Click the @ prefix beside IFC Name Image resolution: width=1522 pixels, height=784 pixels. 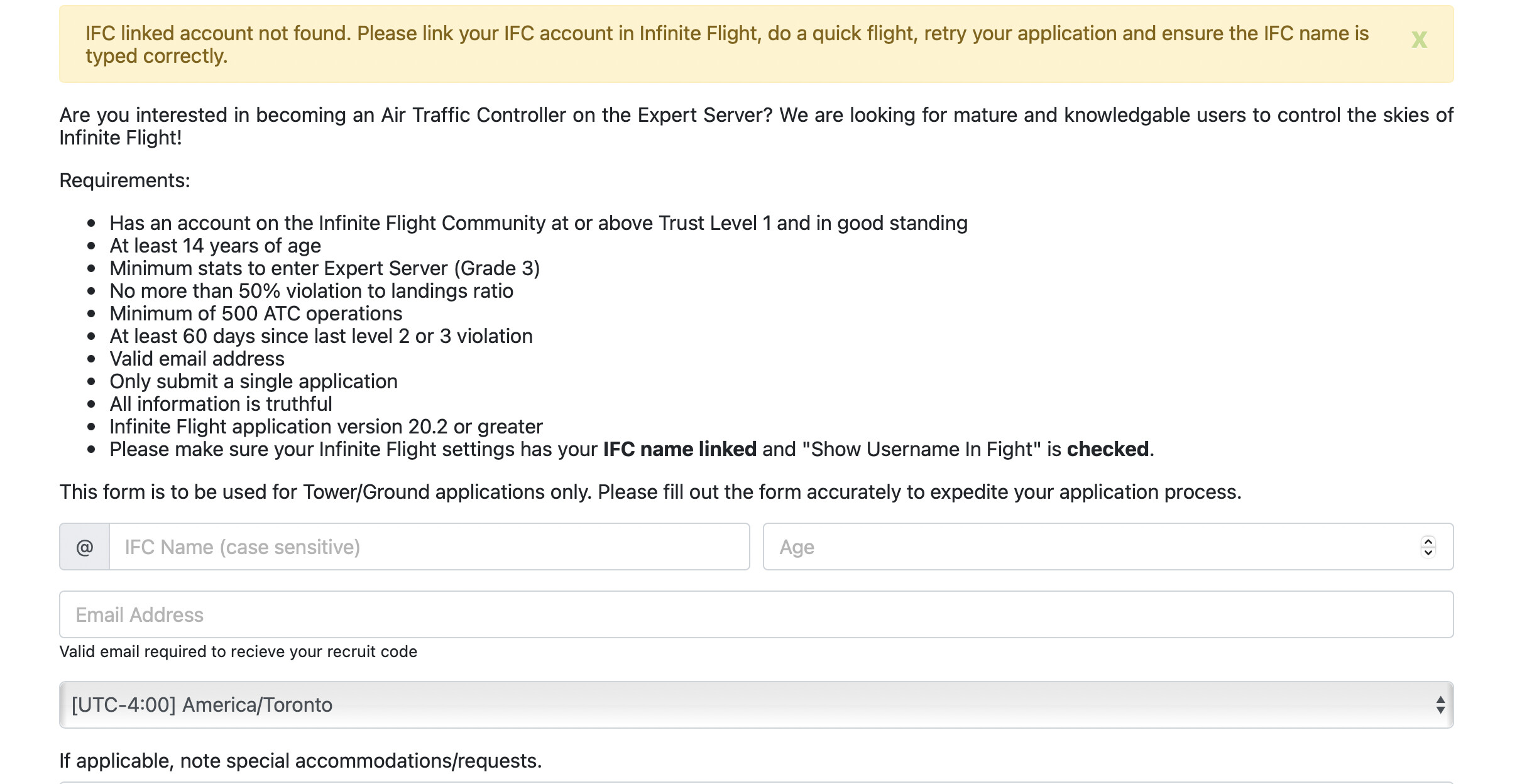(85, 547)
